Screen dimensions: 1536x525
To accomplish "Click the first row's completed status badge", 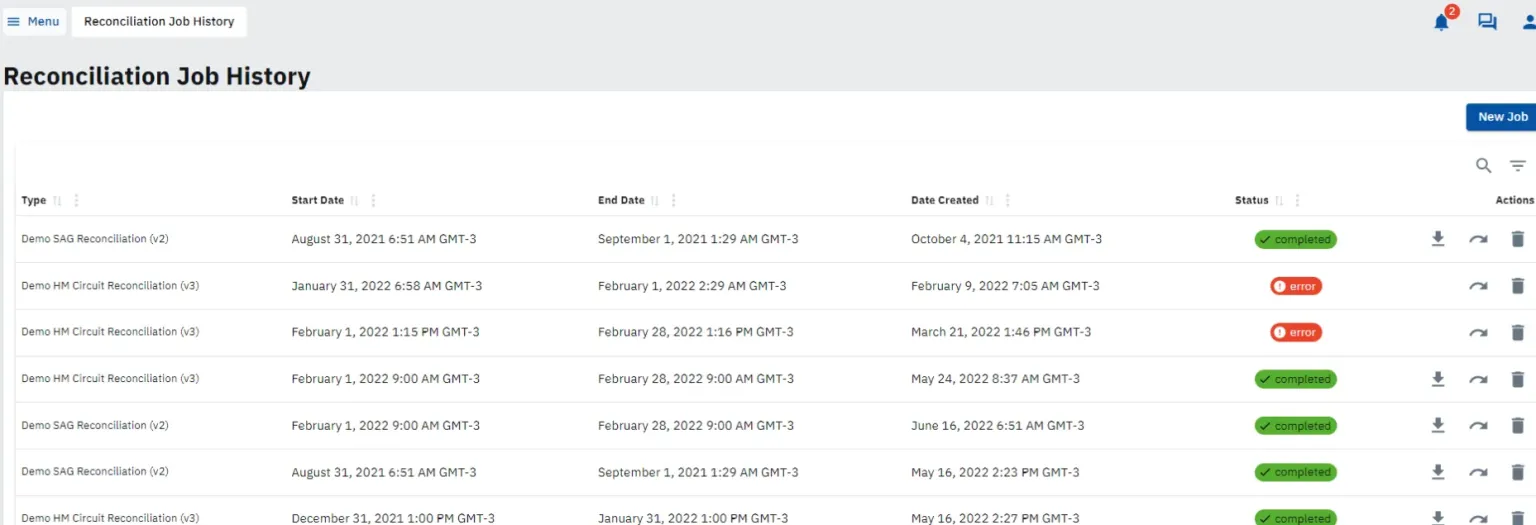I will pyautogui.click(x=1296, y=240).
